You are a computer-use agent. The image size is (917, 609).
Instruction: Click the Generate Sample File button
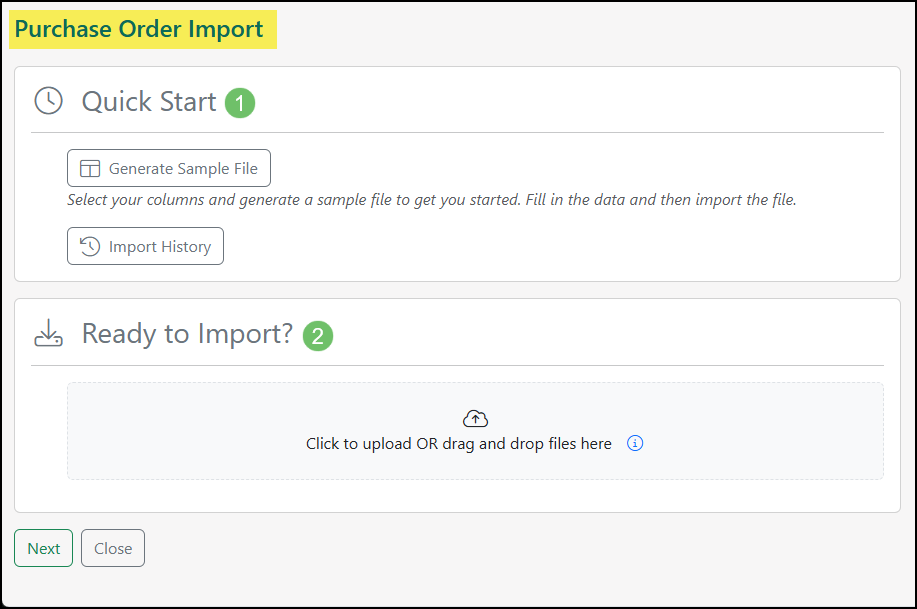168,168
